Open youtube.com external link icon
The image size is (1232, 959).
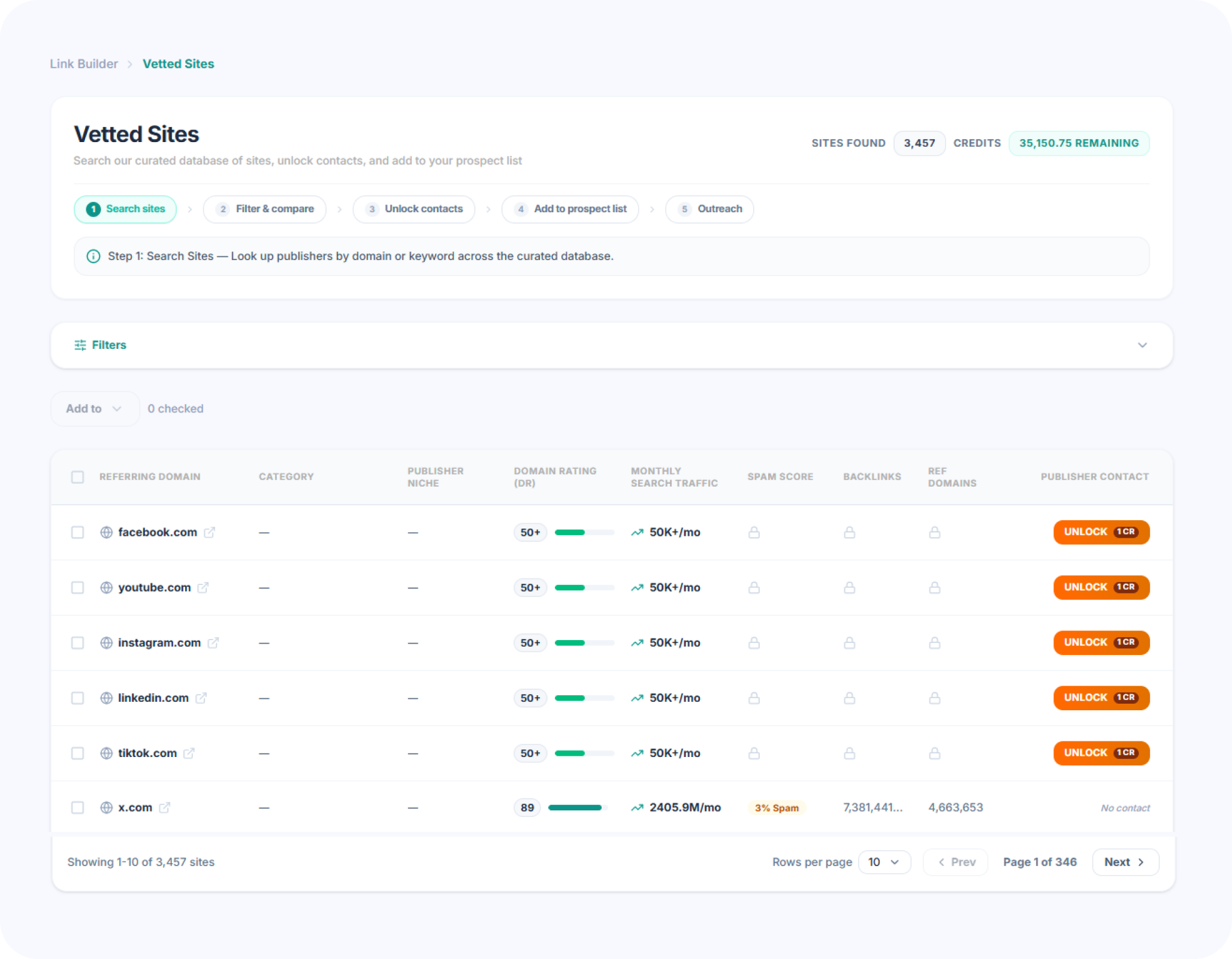point(203,587)
